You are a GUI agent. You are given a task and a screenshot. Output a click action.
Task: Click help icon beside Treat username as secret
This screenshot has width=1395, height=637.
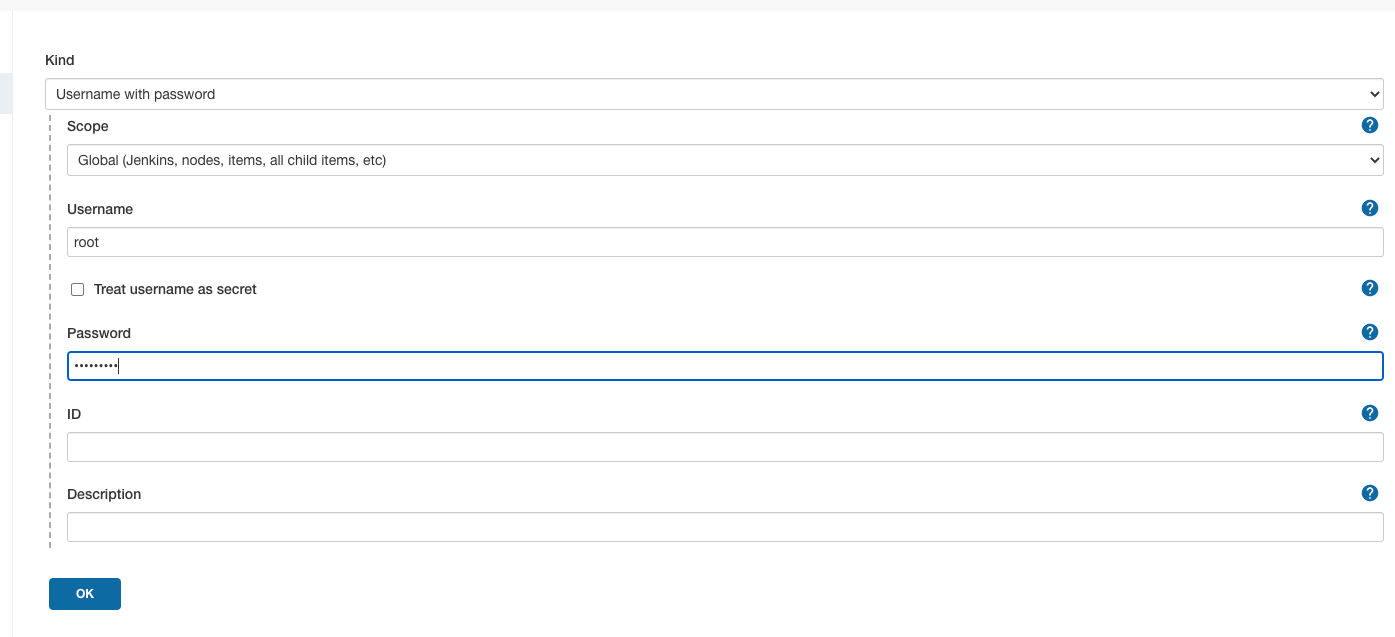coord(1370,288)
